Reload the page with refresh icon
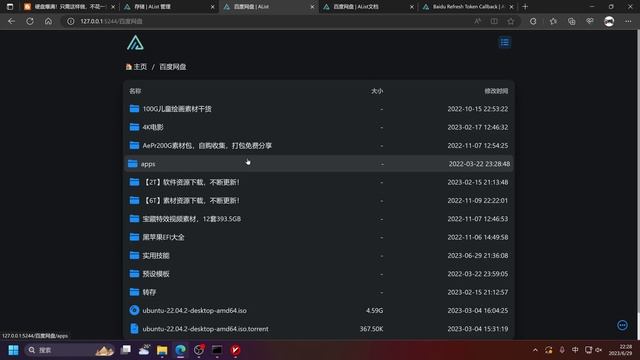 click(30, 21)
